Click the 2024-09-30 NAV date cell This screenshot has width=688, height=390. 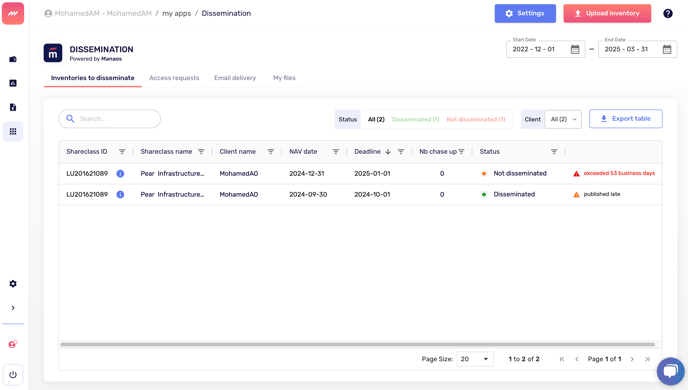point(308,194)
